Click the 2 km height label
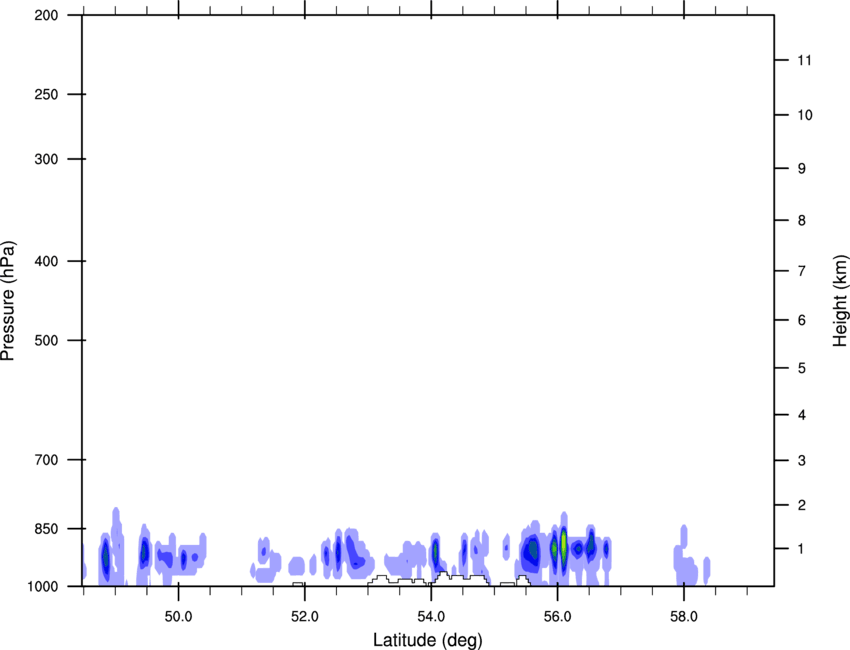The image size is (850, 650). [801, 505]
